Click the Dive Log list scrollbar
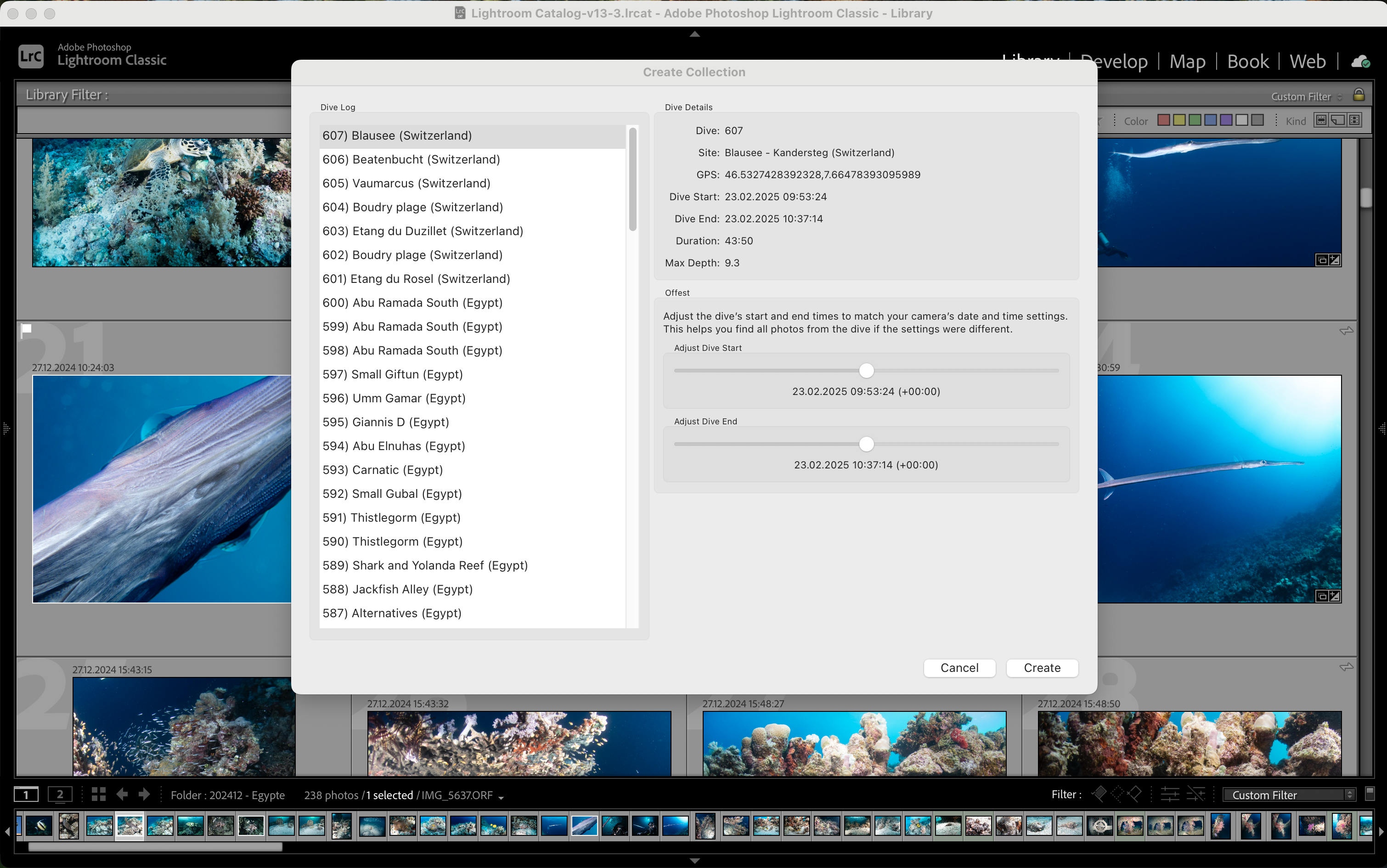The height and width of the screenshot is (868, 1387). tap(633, 179)
